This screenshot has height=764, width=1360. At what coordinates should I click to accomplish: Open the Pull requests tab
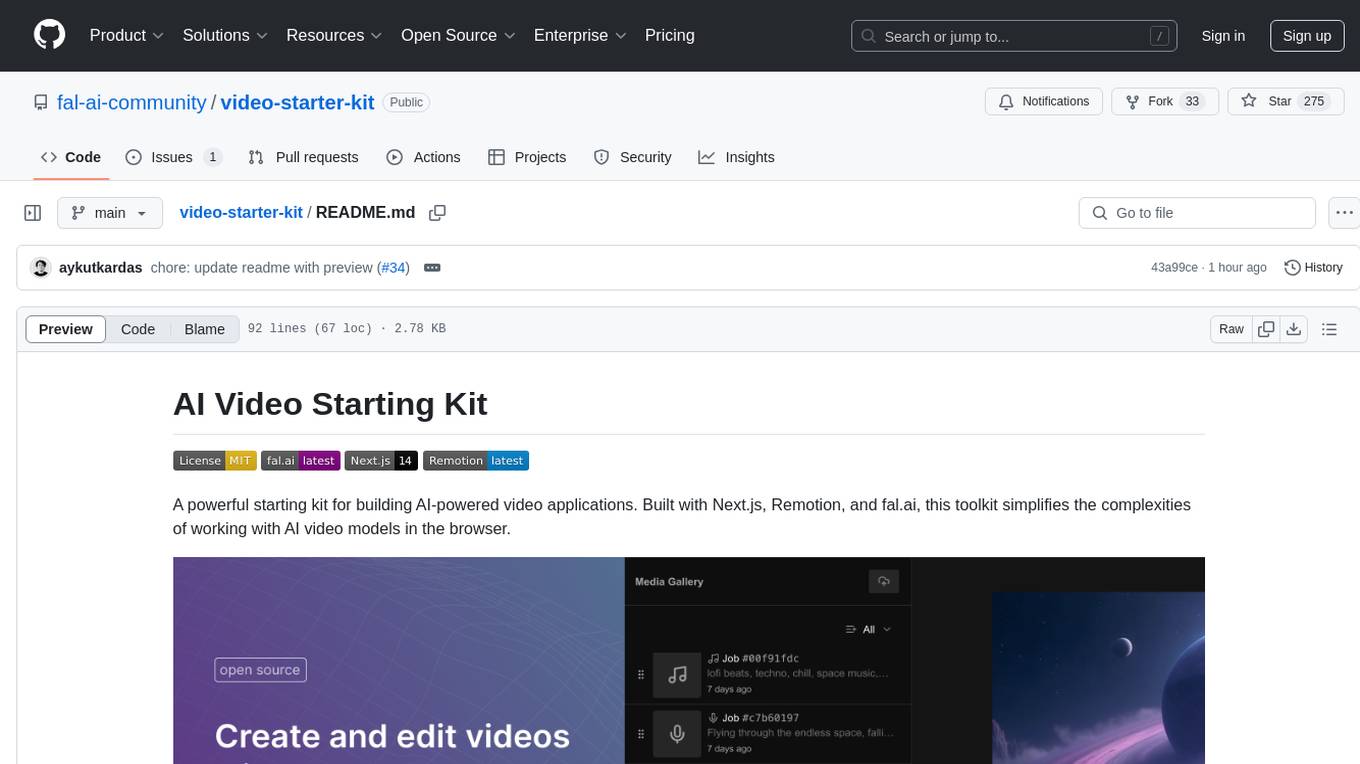tap(303, 157)
